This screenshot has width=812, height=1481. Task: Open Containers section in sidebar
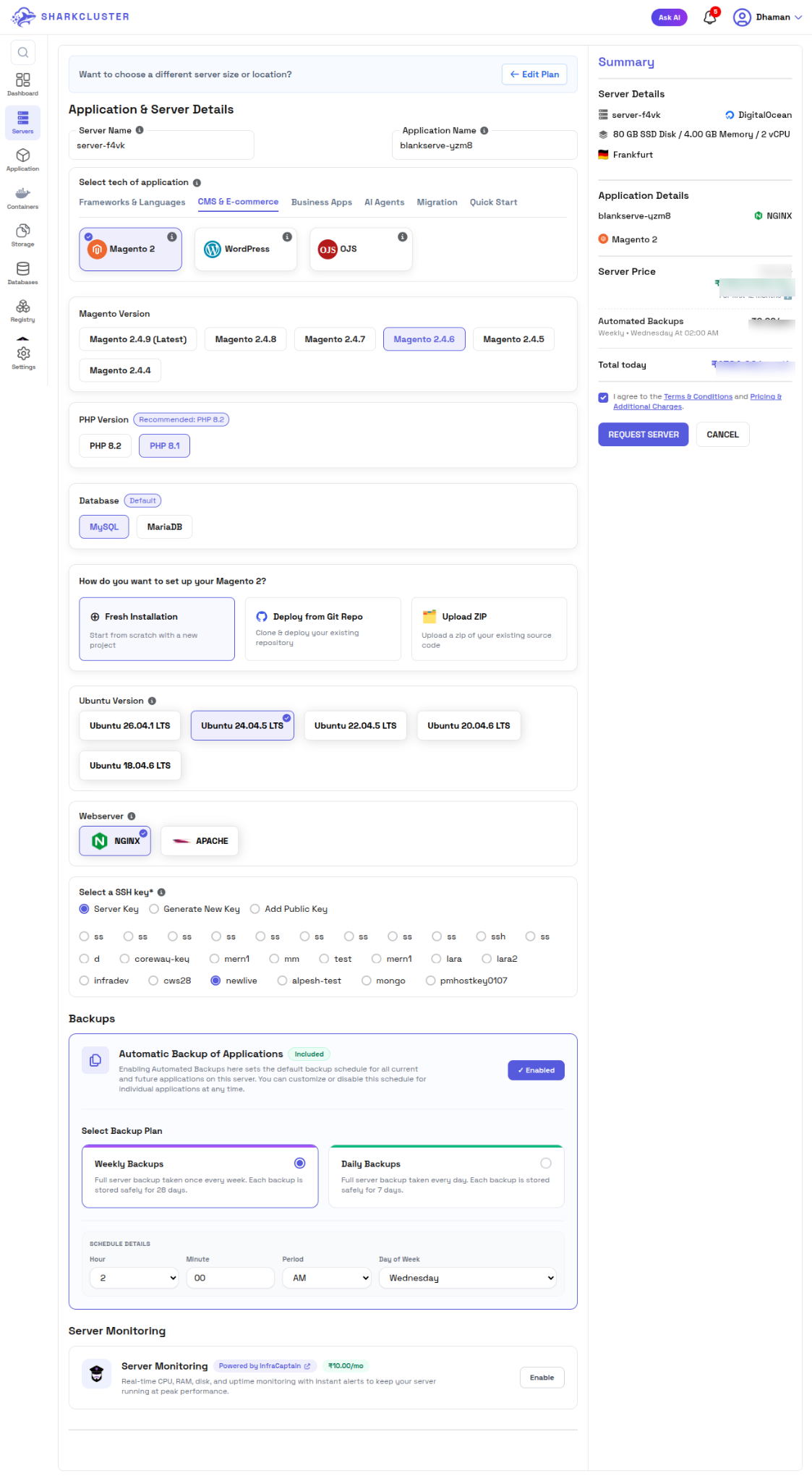pos(23,197)
